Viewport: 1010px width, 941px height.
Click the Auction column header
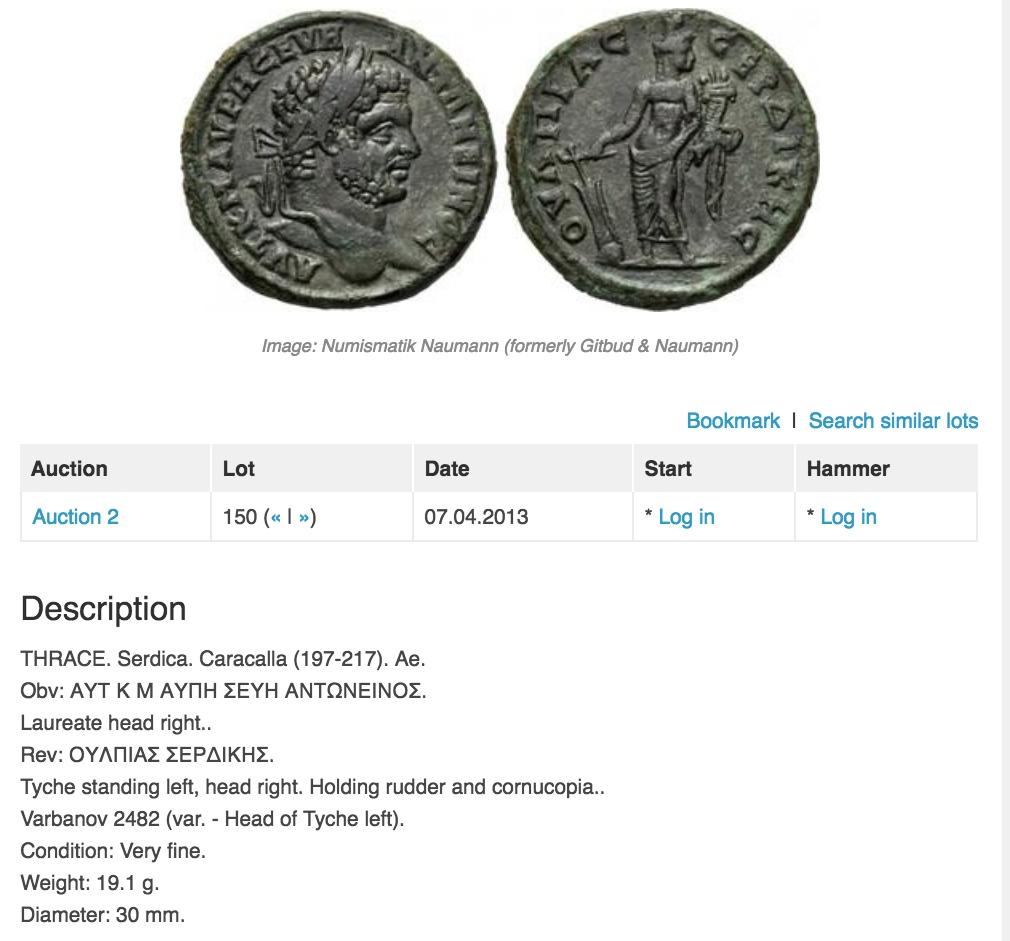(x=69, y=469)
